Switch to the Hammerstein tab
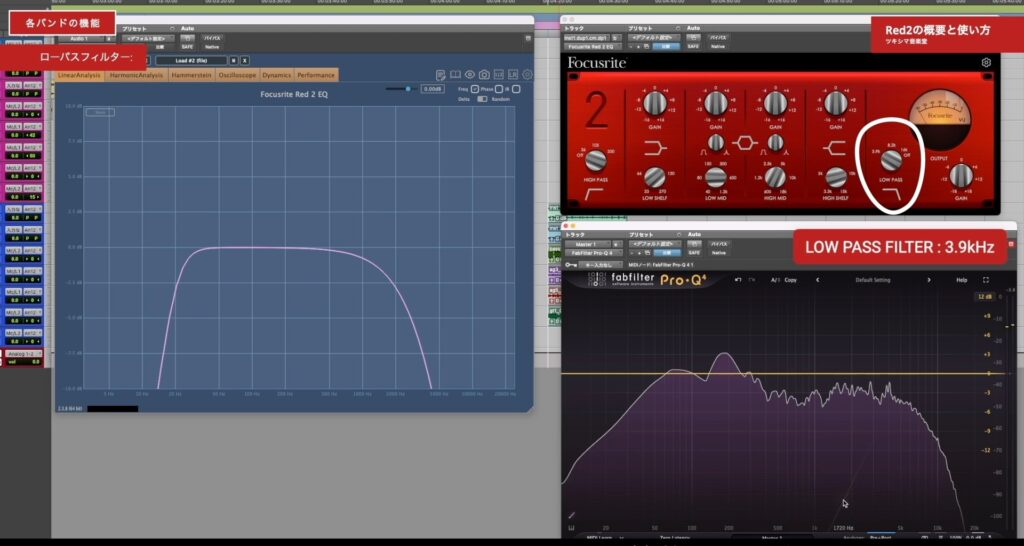 coord(191,75)
